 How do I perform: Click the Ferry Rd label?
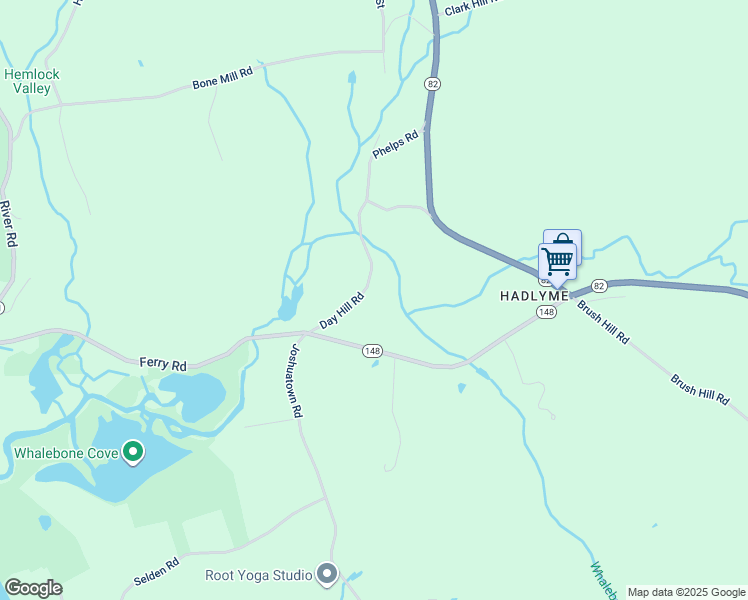click(x=163, y=364)
